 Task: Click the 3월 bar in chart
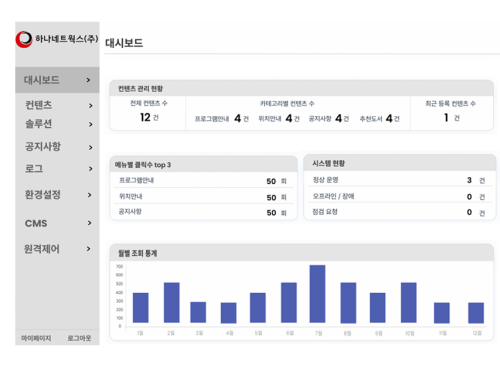coord(198,312)
